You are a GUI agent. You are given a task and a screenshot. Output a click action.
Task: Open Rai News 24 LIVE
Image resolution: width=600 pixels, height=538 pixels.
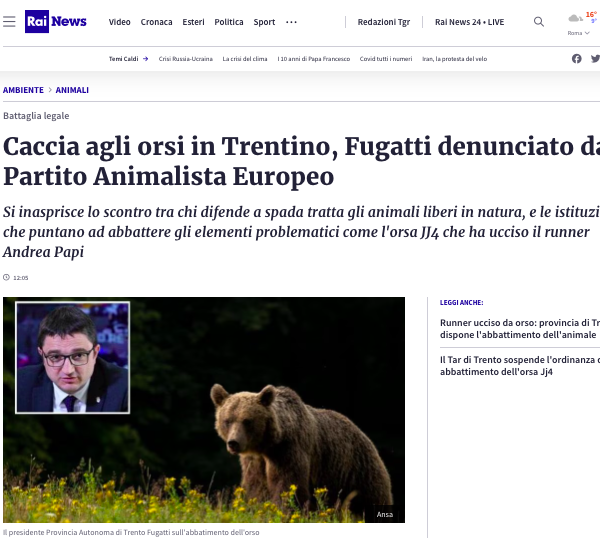point(470,22)
